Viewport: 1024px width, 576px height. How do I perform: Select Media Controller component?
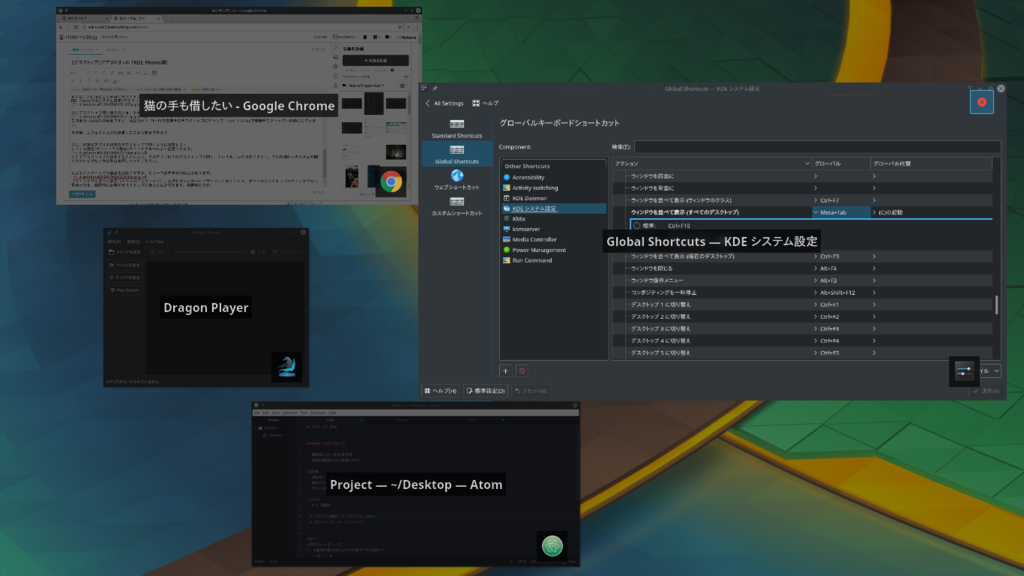point(552,240)
